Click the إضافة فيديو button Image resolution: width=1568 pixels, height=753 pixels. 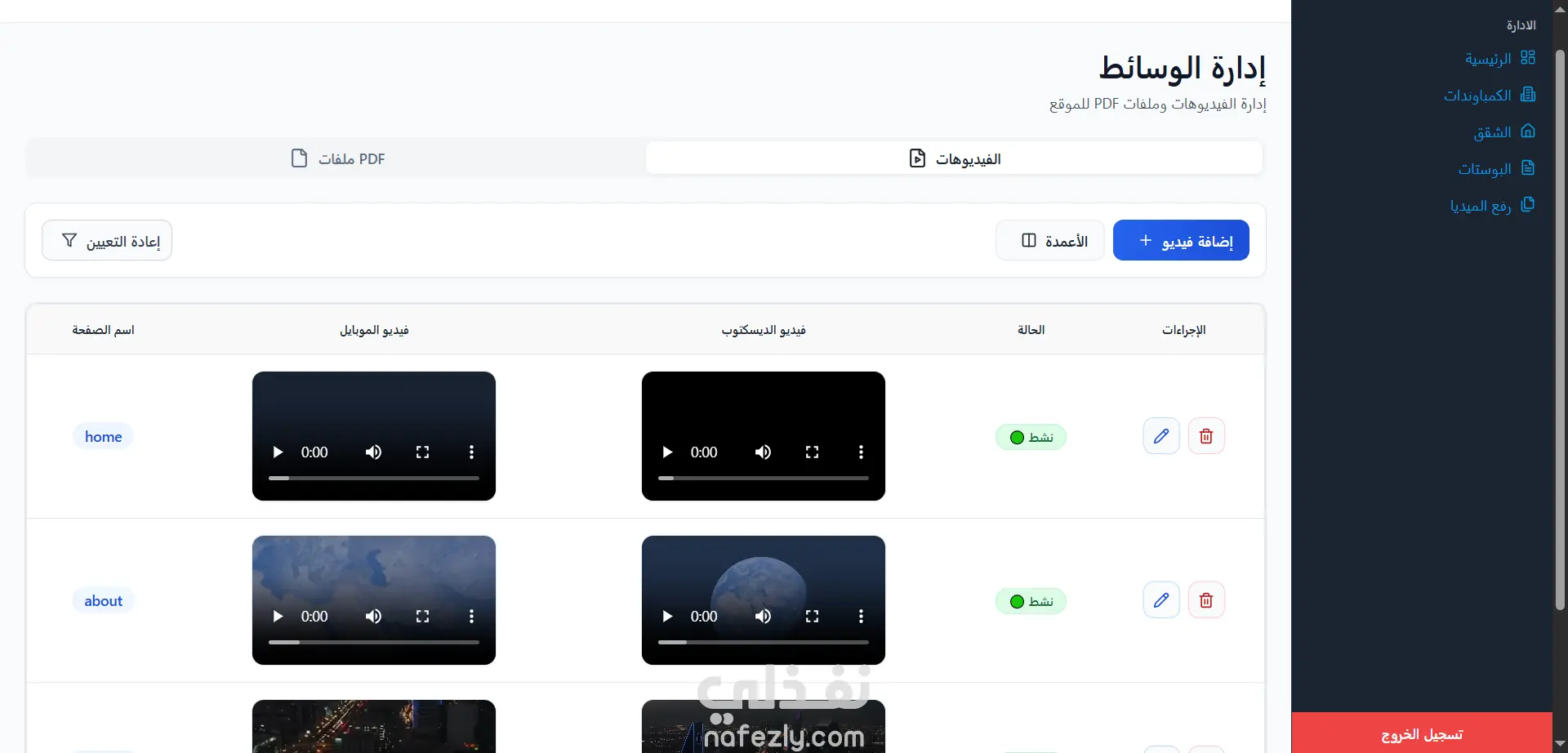click(x=1181, y=240)
